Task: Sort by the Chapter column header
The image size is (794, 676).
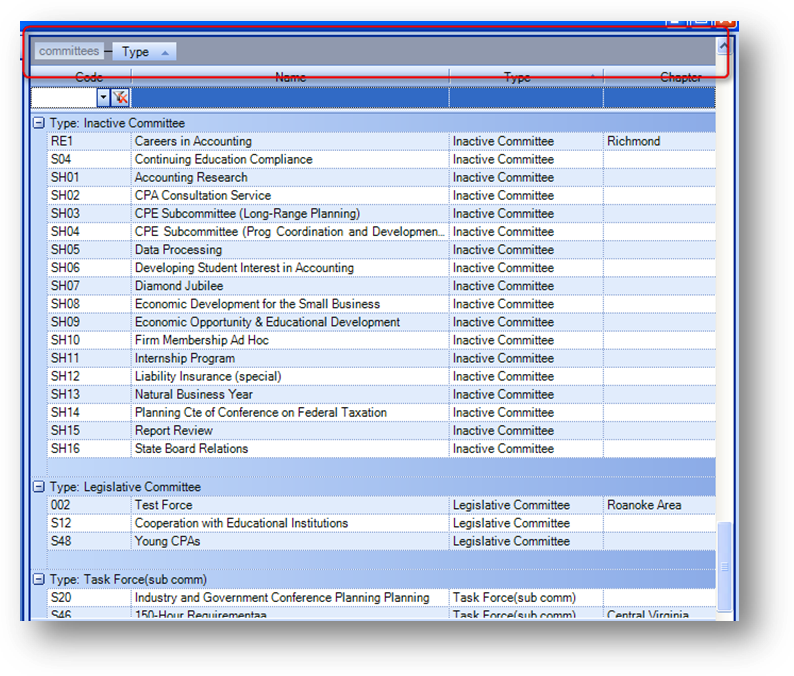Action: click(660, 77)
